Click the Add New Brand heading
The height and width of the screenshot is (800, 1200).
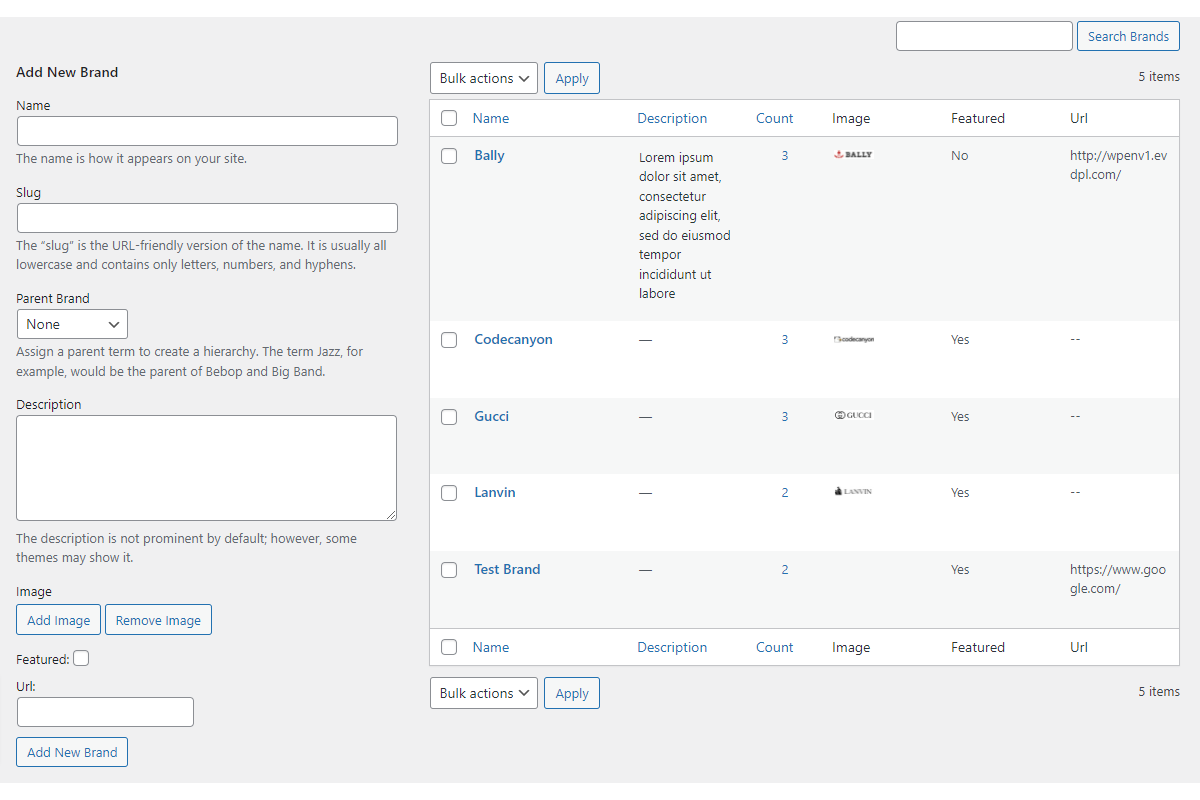pyautogui.click(x=67, y=72)
